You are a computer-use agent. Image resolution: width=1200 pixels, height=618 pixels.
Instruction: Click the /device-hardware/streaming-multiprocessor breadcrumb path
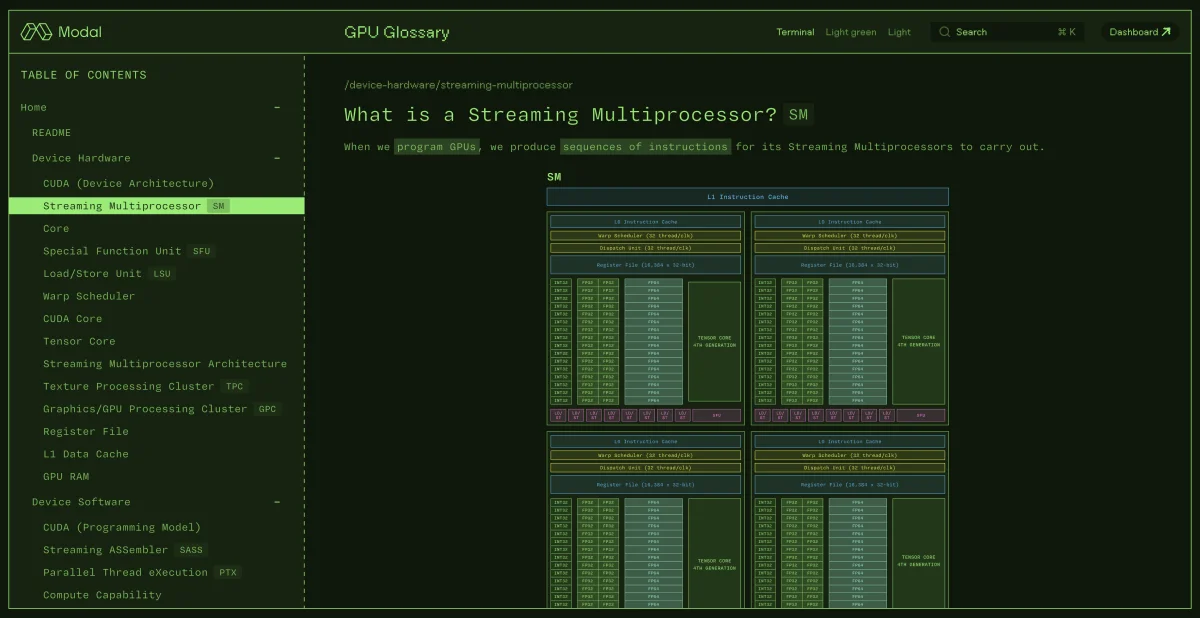click(x=458, y=85)
